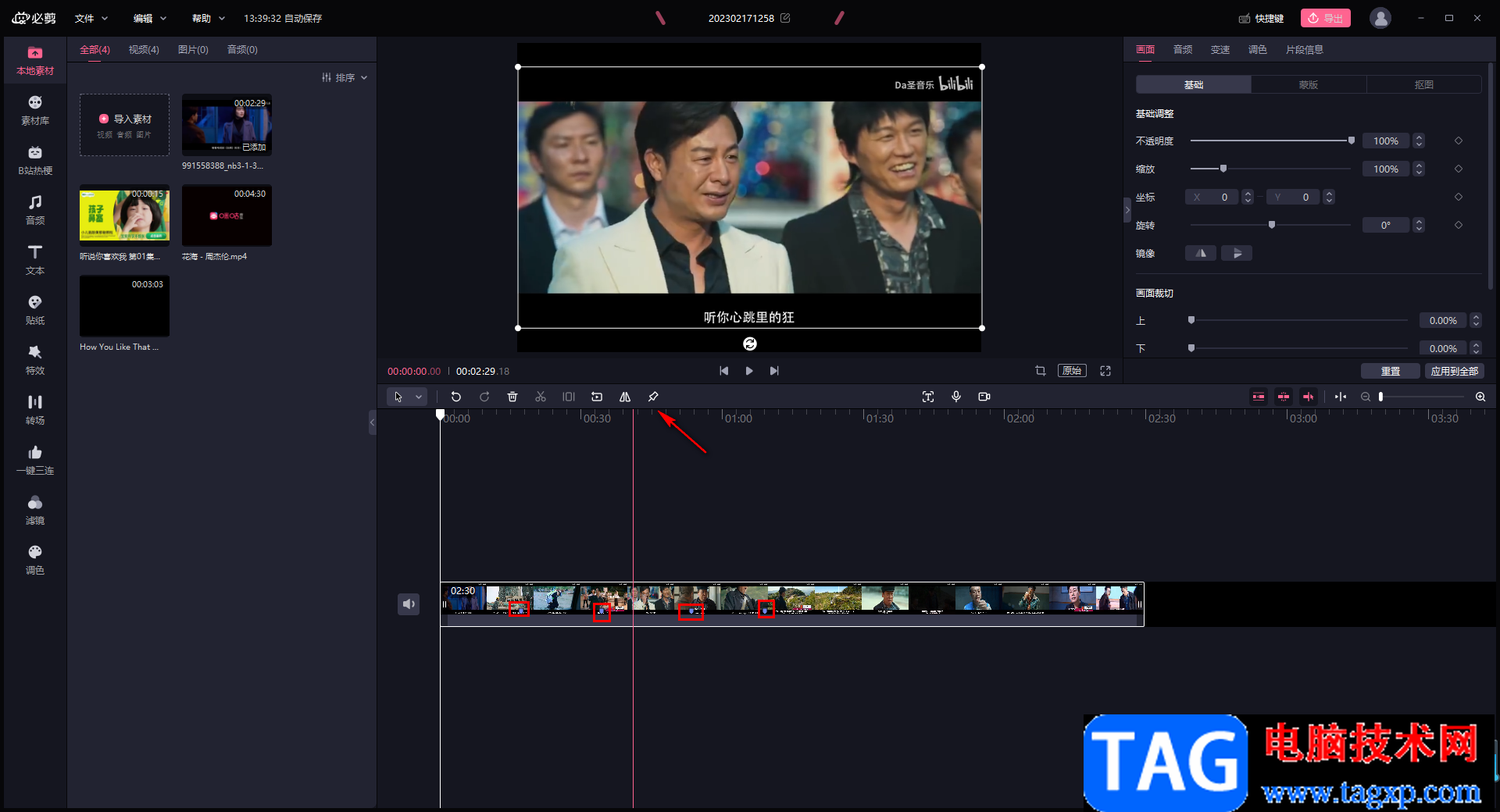The image size is (1500, 812).
Task: Open the 调色 color grading sidebar panel
Action: [x=35, y=561]
